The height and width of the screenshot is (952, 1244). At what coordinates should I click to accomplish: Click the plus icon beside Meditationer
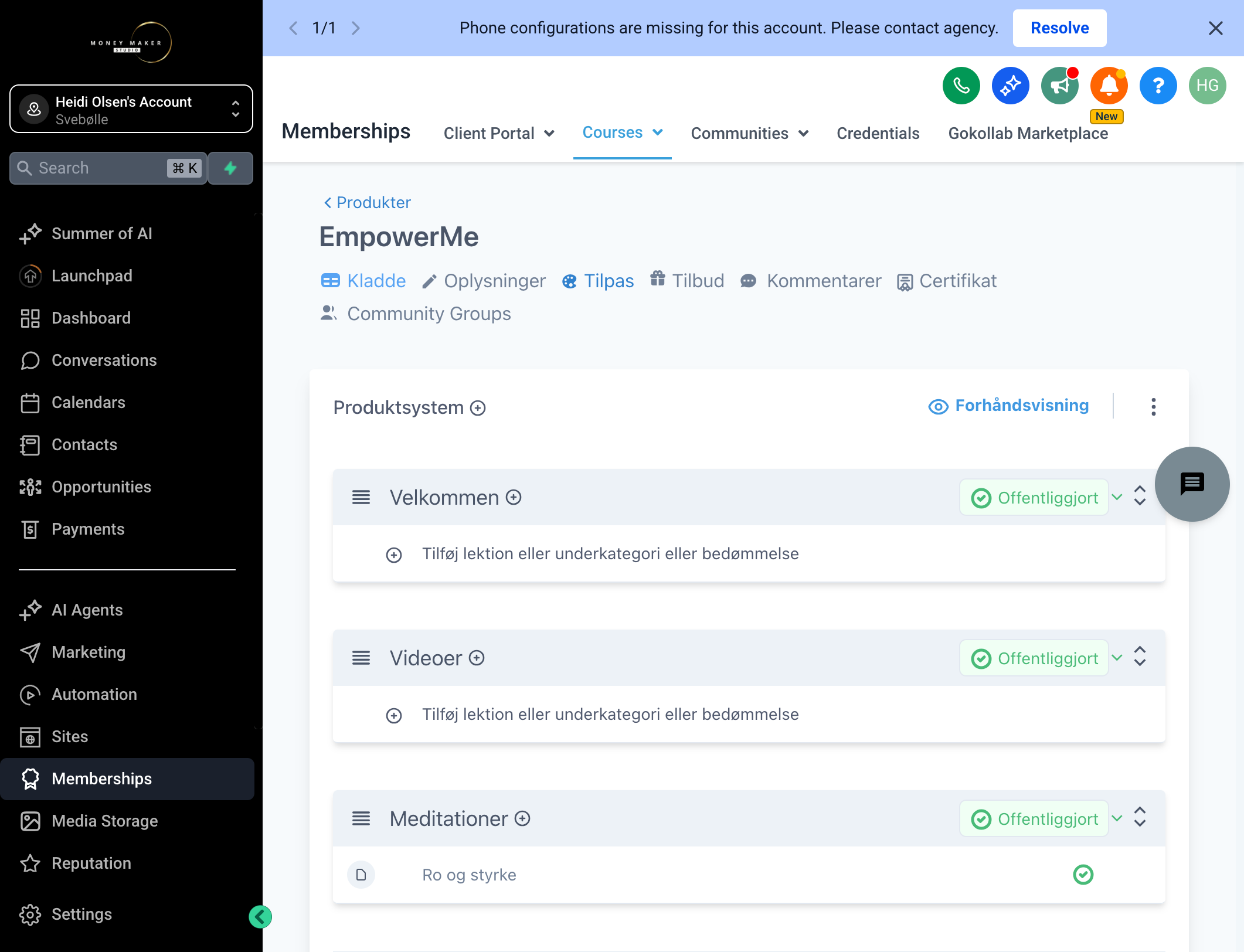coord(522,819)
